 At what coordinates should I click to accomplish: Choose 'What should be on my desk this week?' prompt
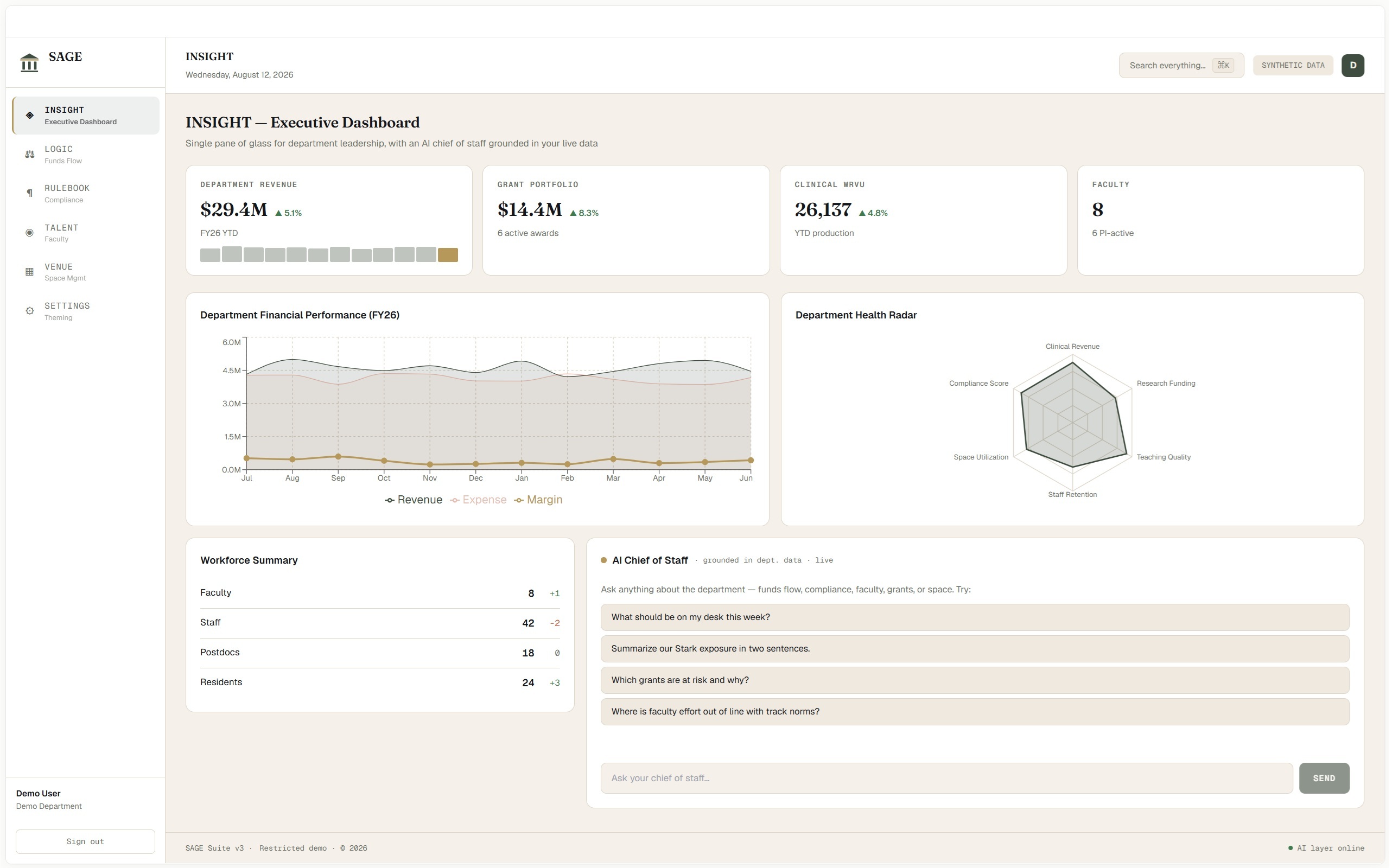tap(976, 618)
